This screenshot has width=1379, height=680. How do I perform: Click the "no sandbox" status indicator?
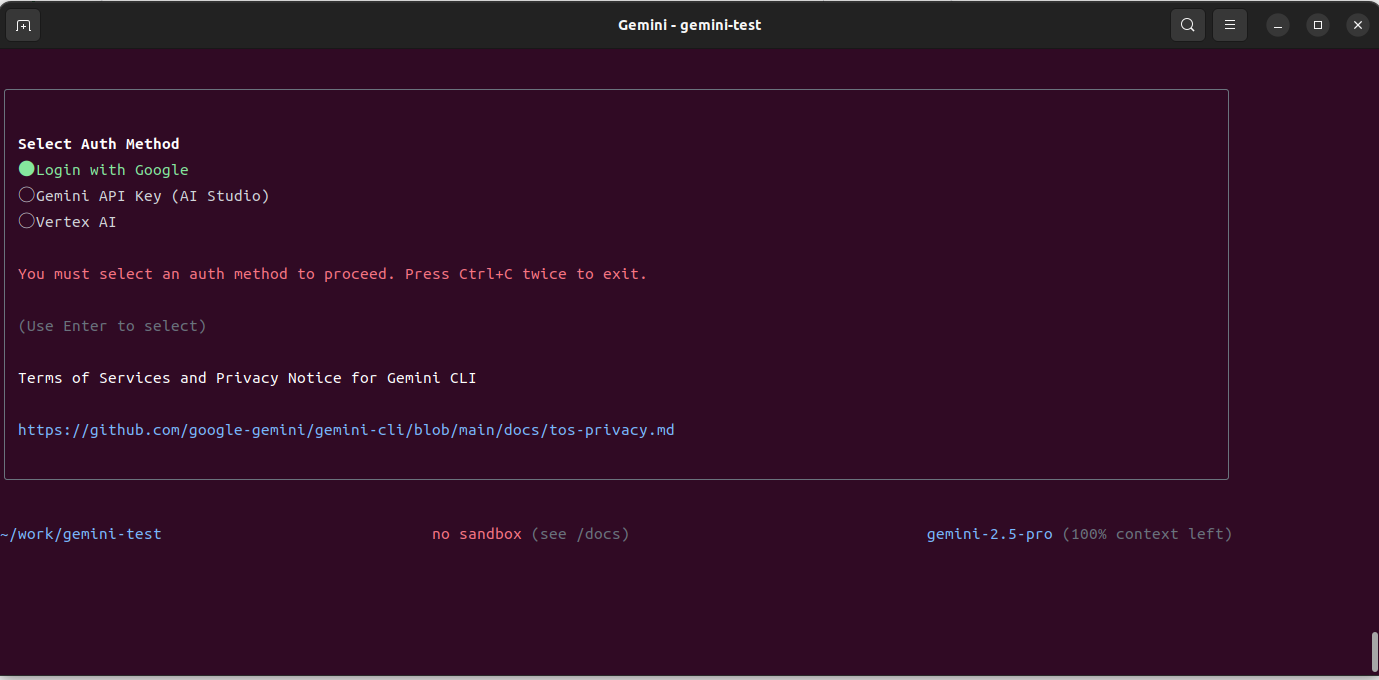477,534
